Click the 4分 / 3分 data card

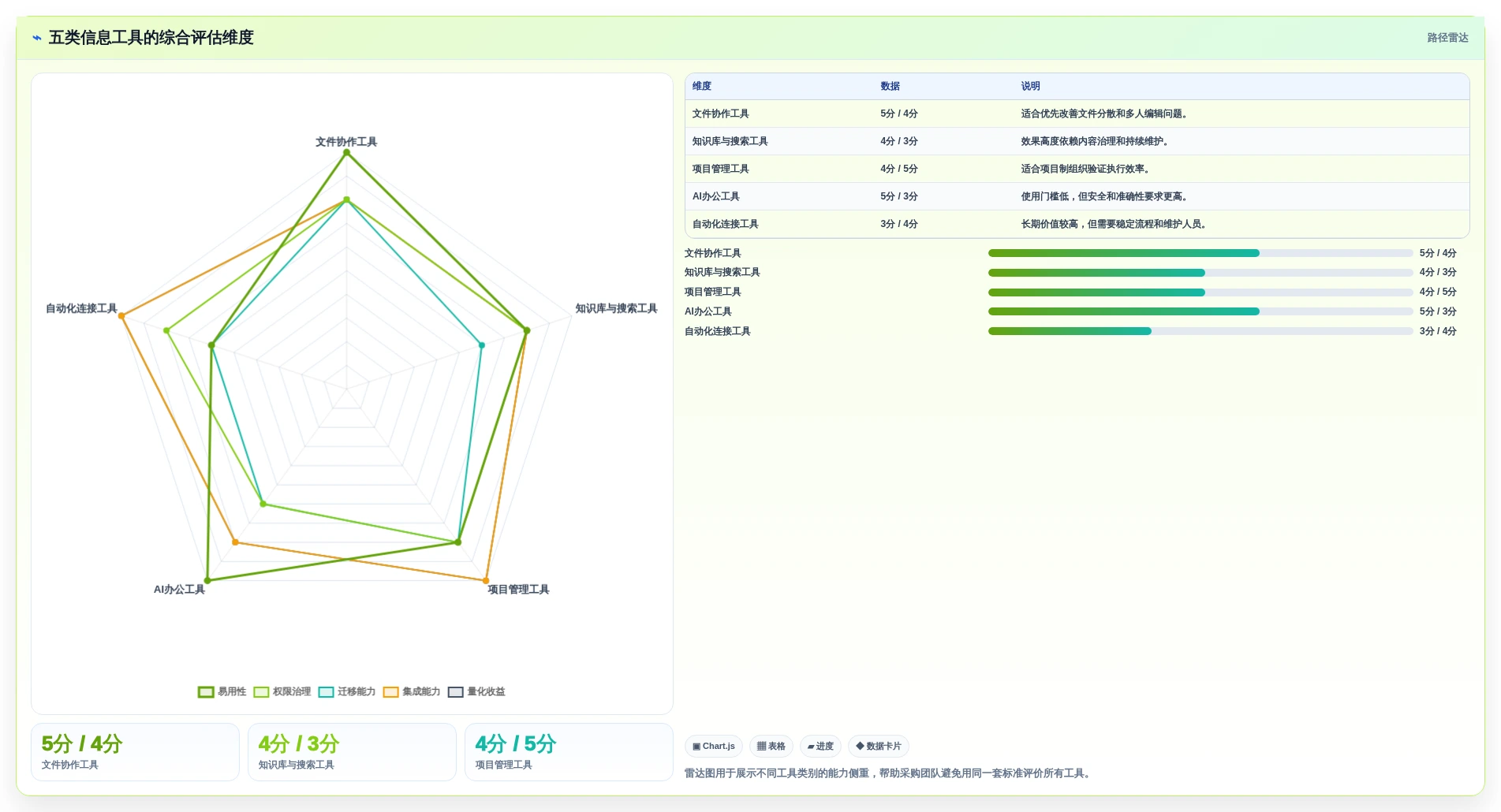coord(352,752)
